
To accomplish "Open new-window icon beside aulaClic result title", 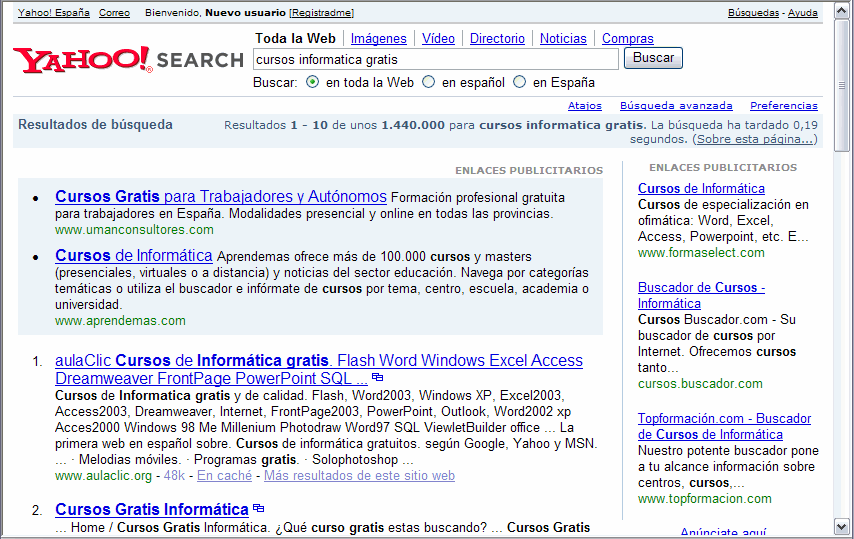I will 377,377.
